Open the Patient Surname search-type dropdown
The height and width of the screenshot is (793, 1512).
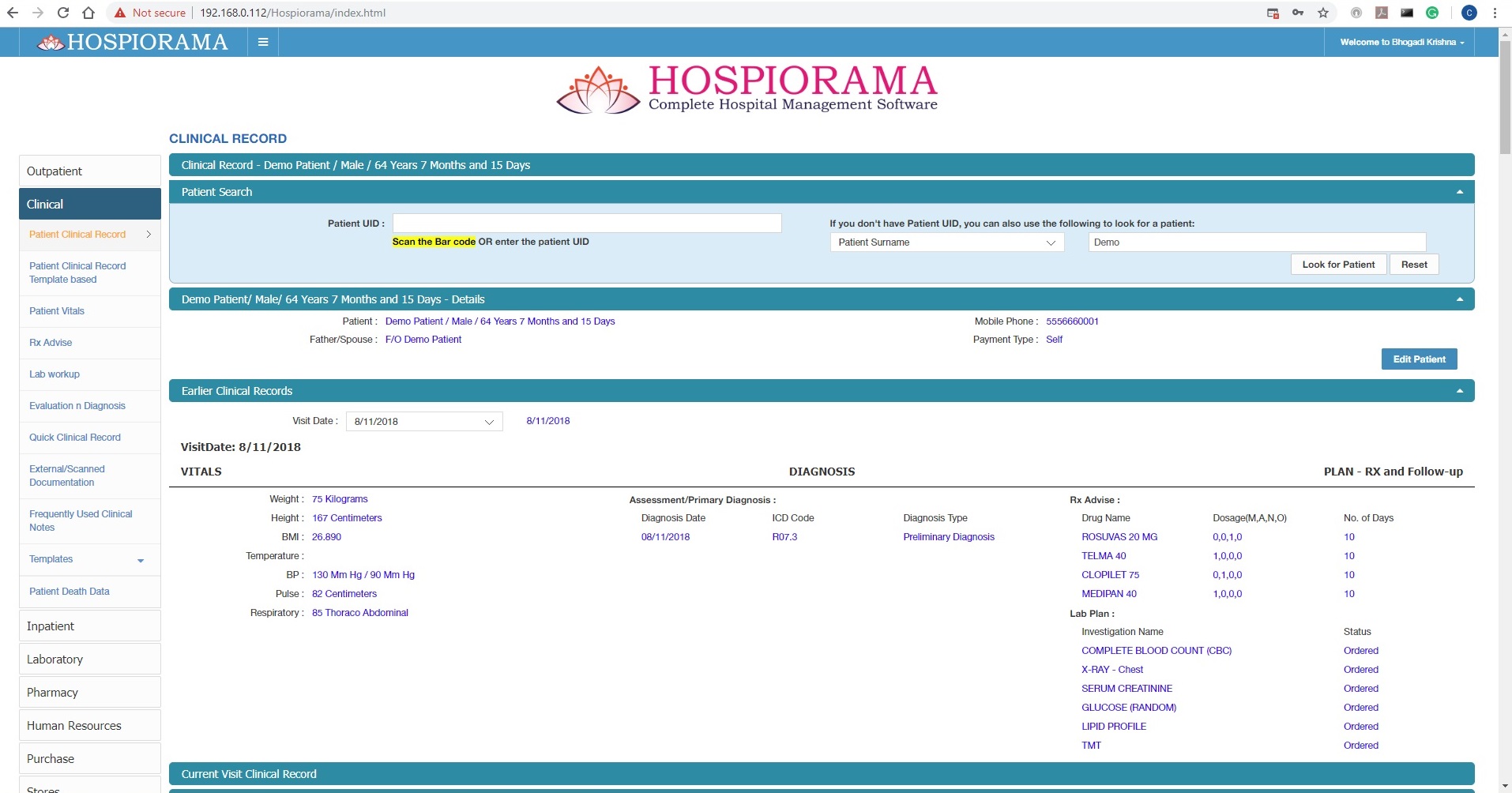point(946,242)
